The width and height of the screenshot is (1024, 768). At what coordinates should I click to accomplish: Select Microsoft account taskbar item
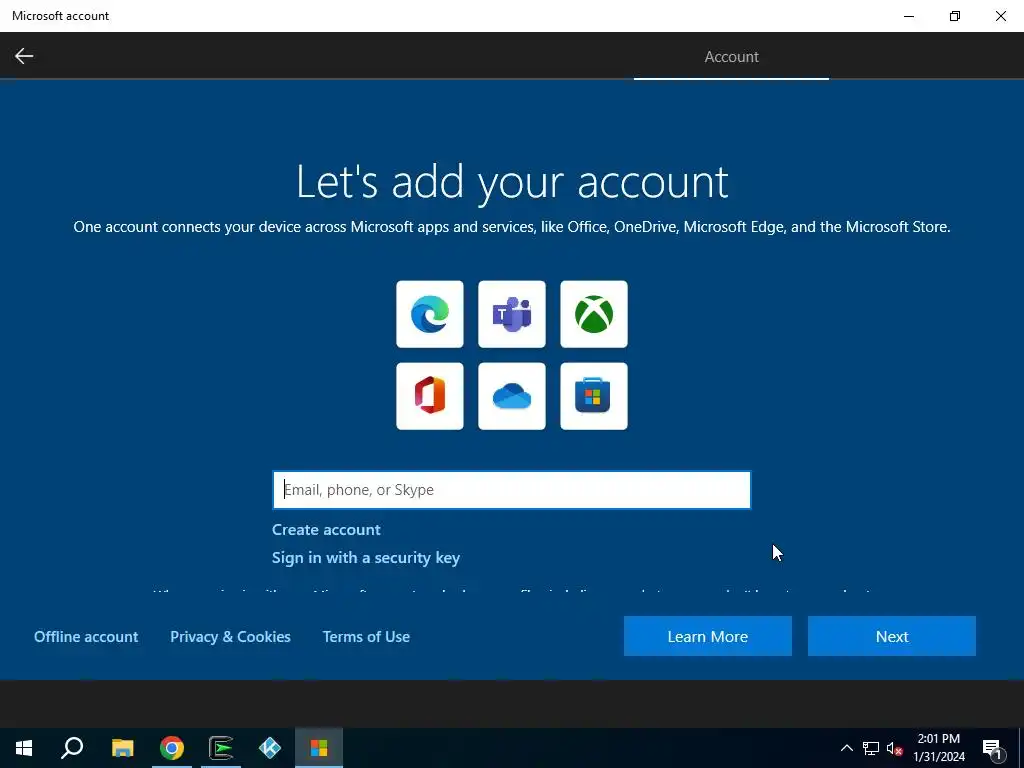coord(319,748)
